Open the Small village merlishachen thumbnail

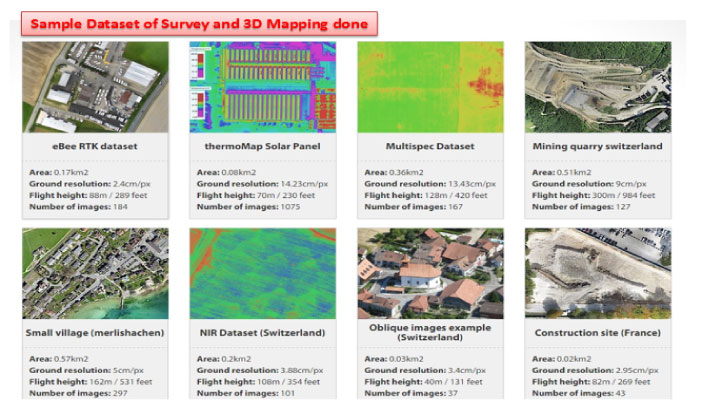click(95, 274)
